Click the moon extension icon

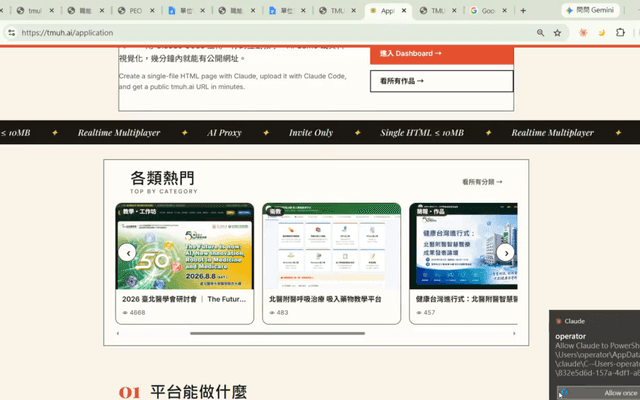(602, 33)
